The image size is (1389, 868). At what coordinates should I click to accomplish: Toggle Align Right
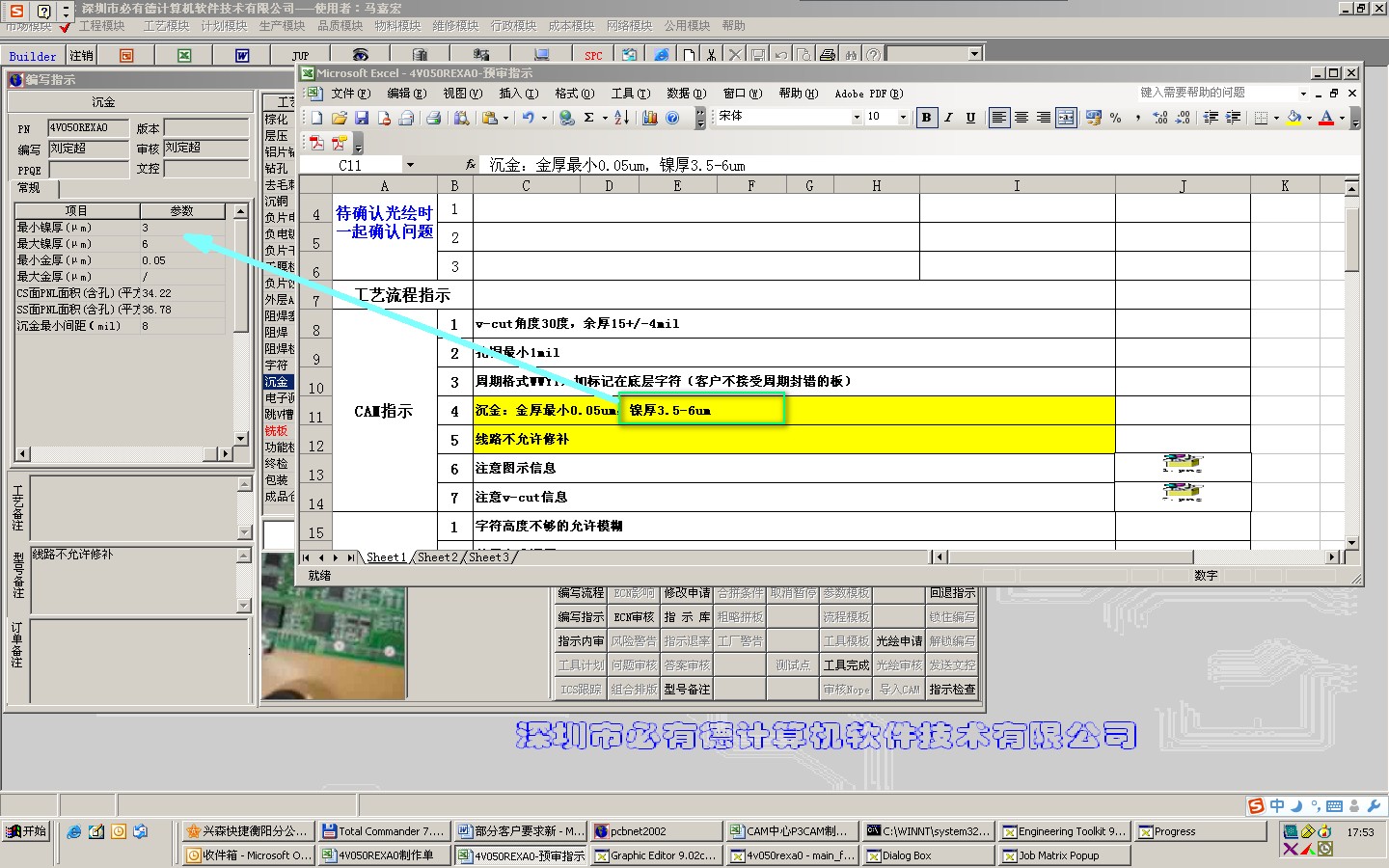(x=1044, y=118)
